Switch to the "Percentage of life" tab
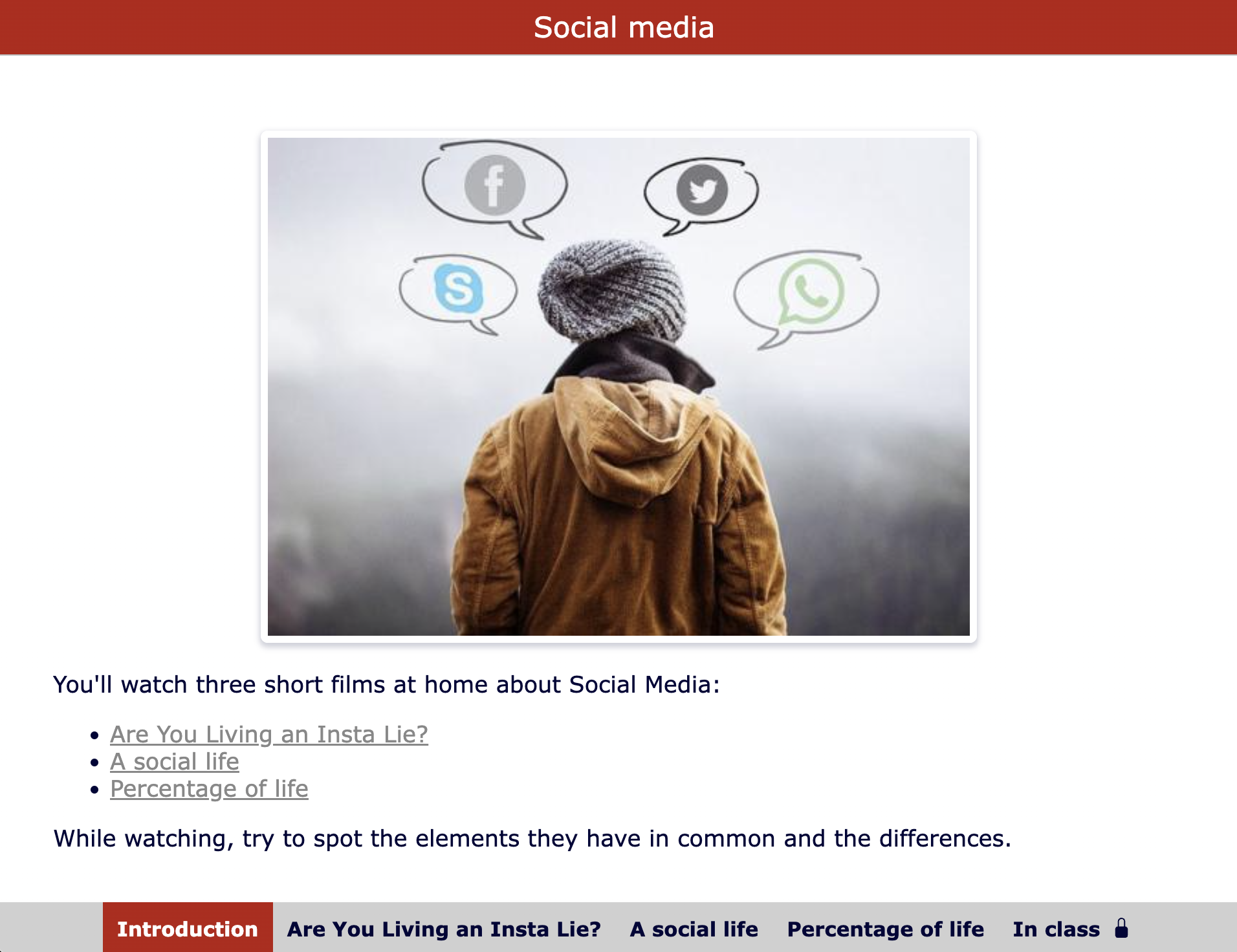Screen dimensions: 1237x952 point(885,928)
